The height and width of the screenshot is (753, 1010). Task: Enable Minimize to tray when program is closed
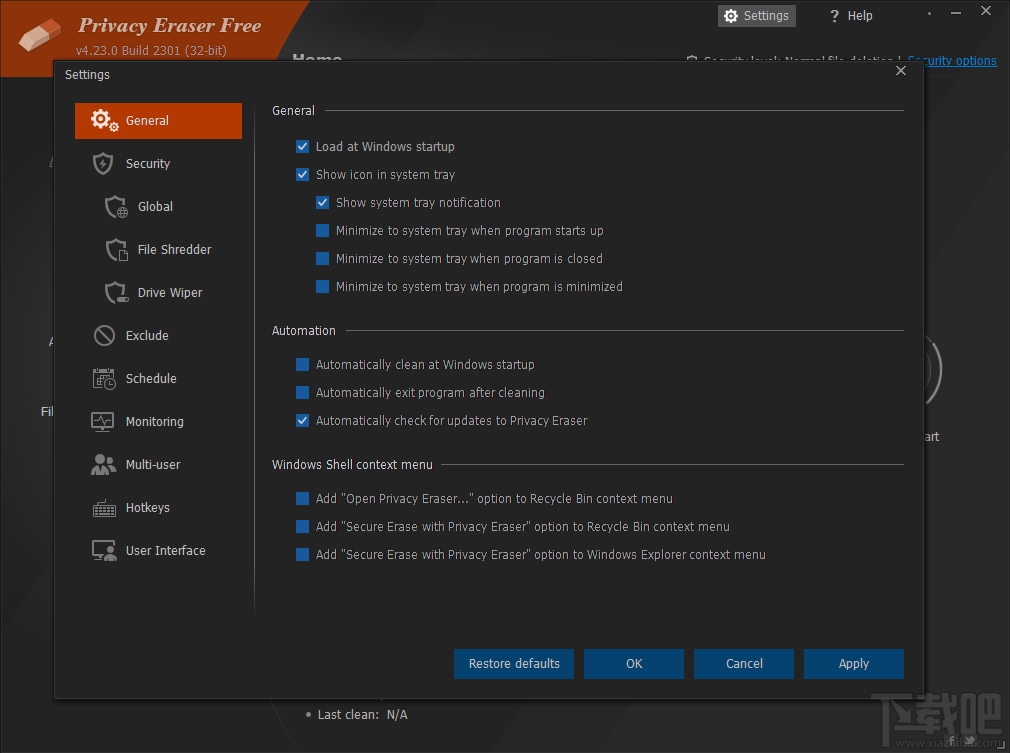[x=323, y=259]
